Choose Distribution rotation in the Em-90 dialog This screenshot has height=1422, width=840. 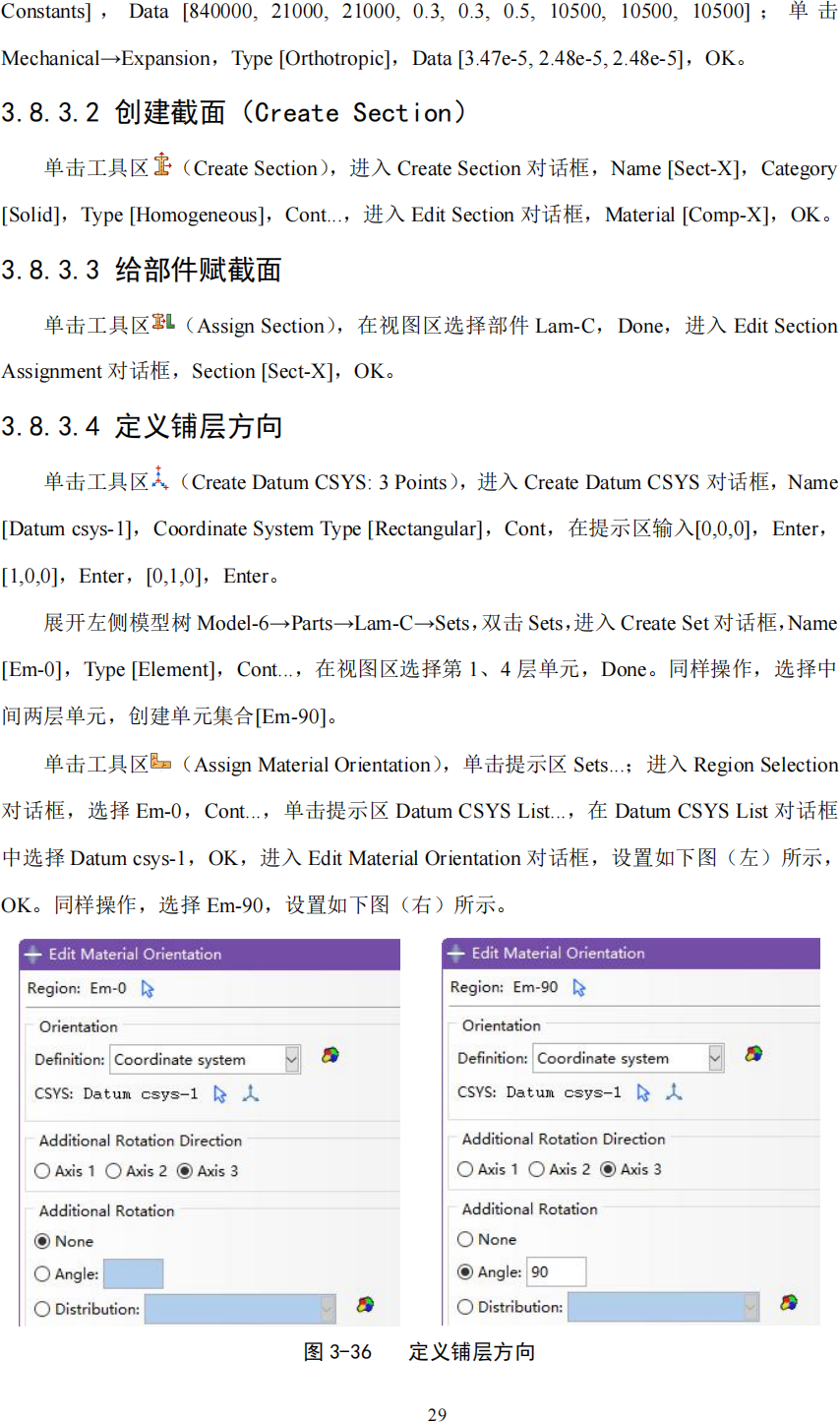tap(510, 1307)
